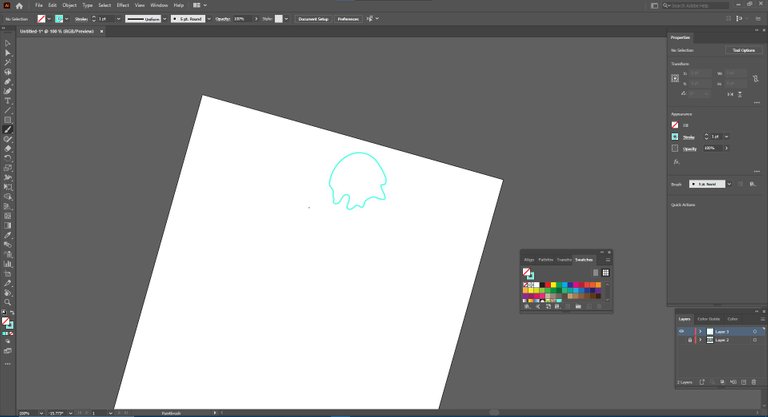Create a new layer in Layers panel
This screenshot has height=417, width=768.
coord(744,382)
